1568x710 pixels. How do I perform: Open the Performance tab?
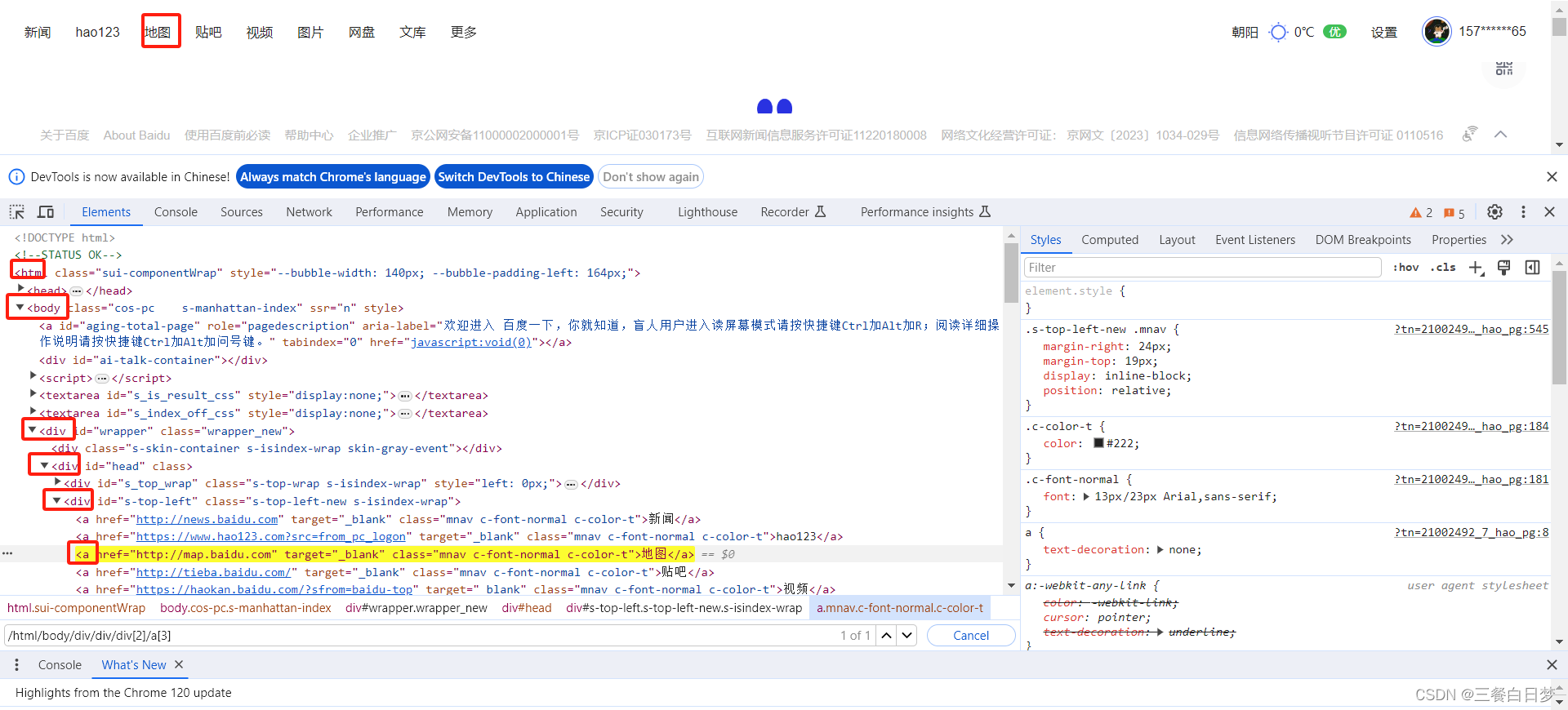coord(390,212)
